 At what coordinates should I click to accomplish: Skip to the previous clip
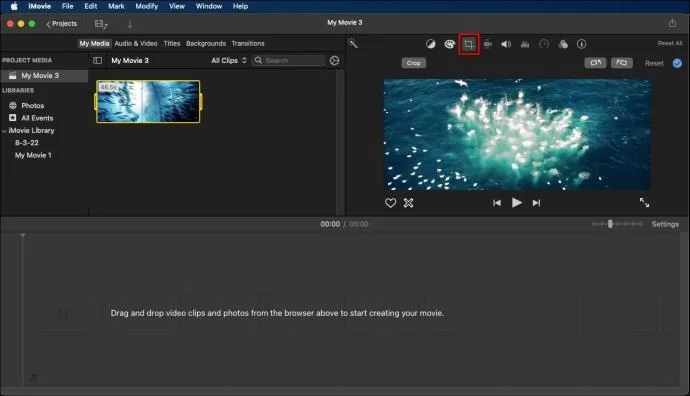coord(497,203)
